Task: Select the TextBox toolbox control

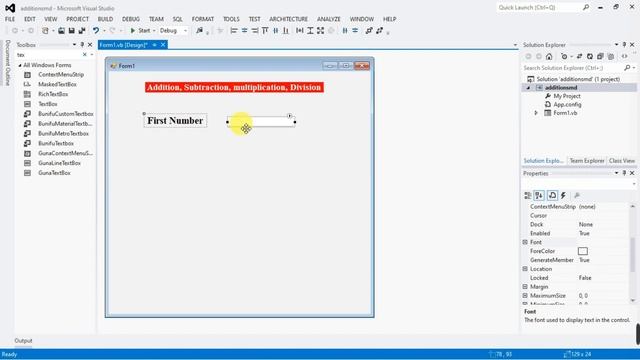Action: click(x=48, y=104)
